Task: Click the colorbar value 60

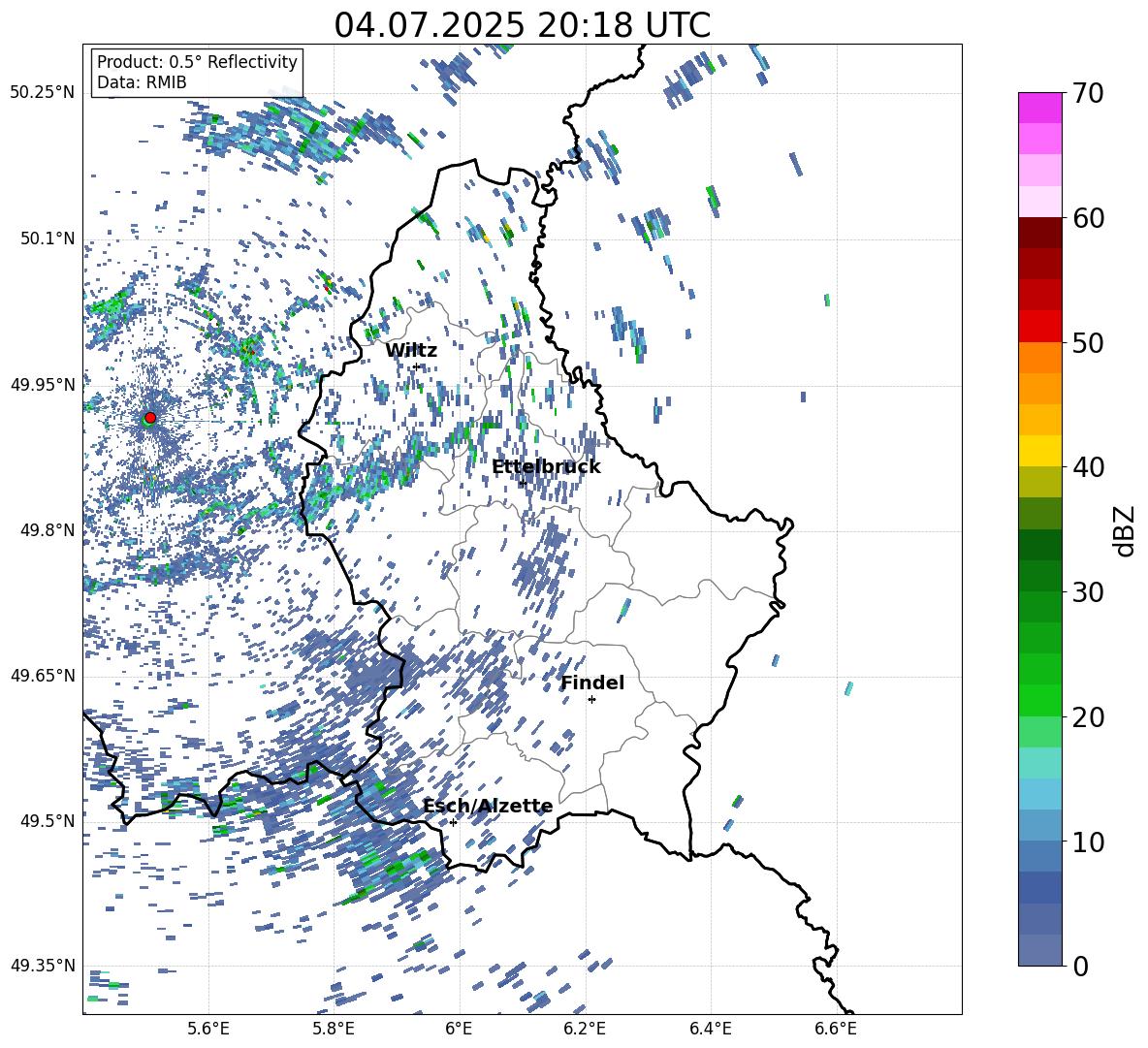Action: tap(1088, 218)
